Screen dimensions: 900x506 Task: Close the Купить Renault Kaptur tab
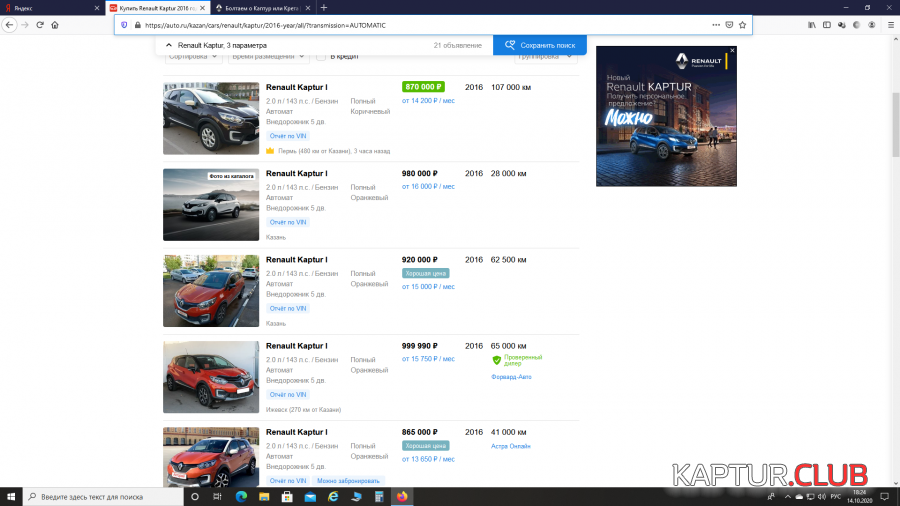pos(202,8)
